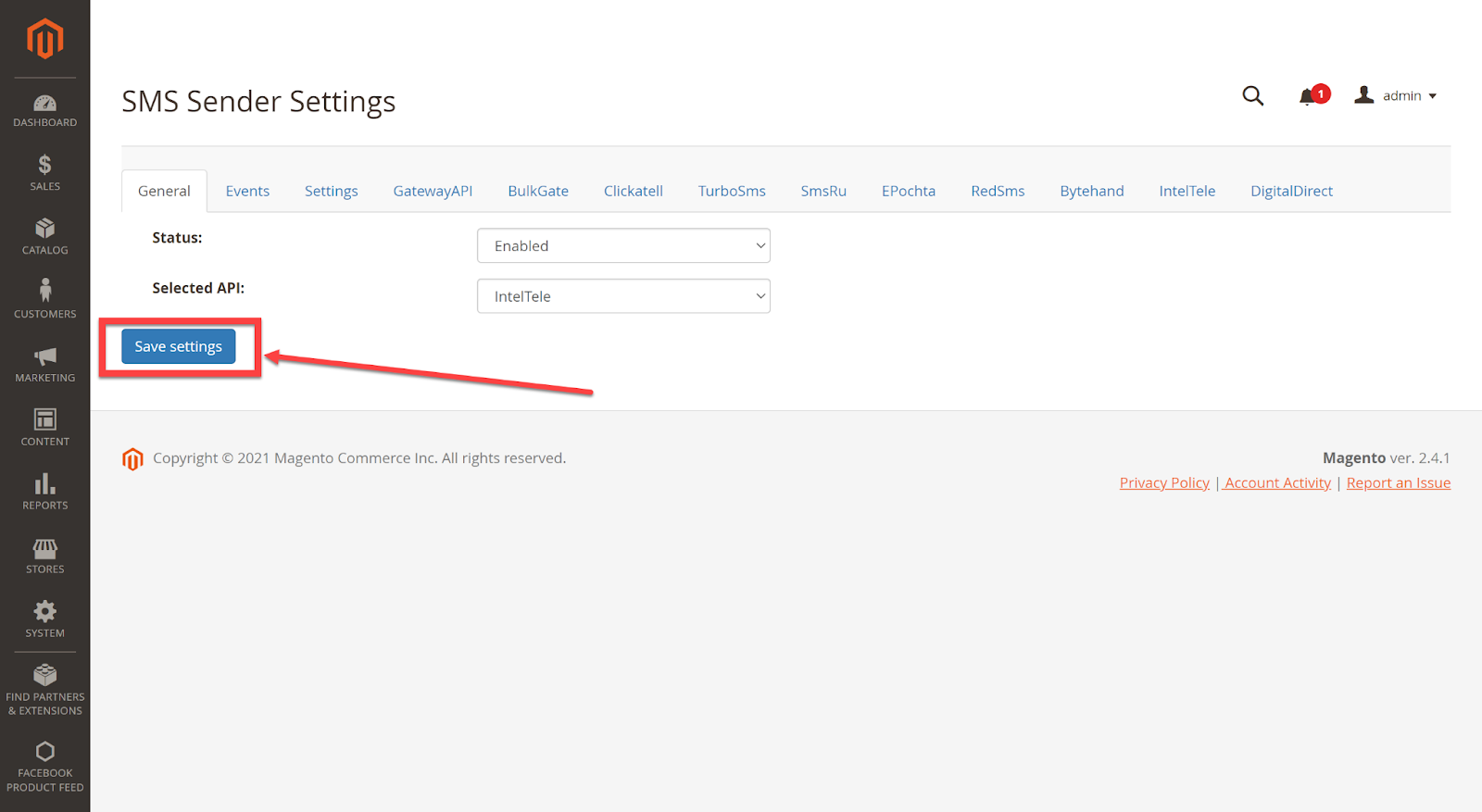
Task: Click the Magento logo in the sidebar
Action: click(44, 39)
